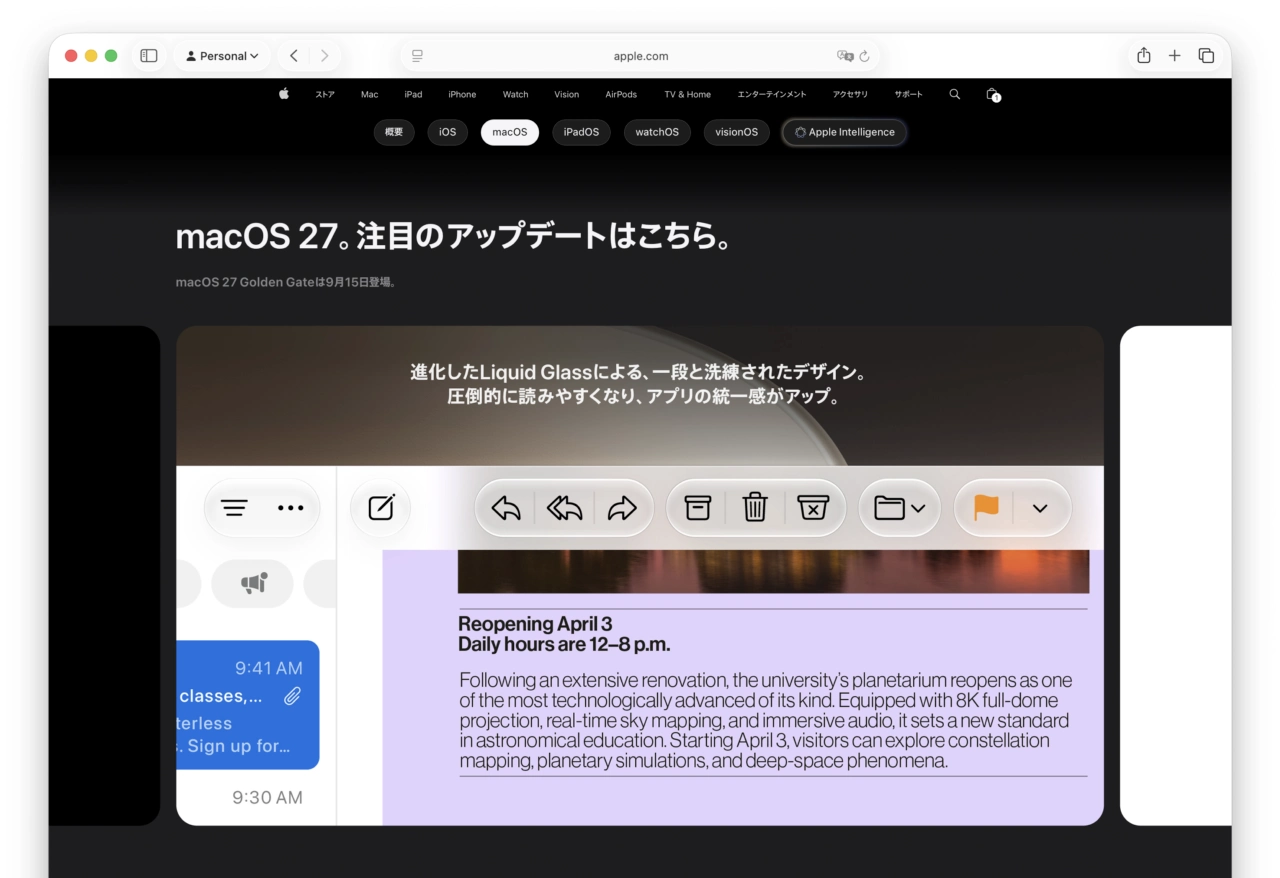Screen dimensions: 1280x878
Task: Go back to the previous page
Action: (x=293, y=56)
